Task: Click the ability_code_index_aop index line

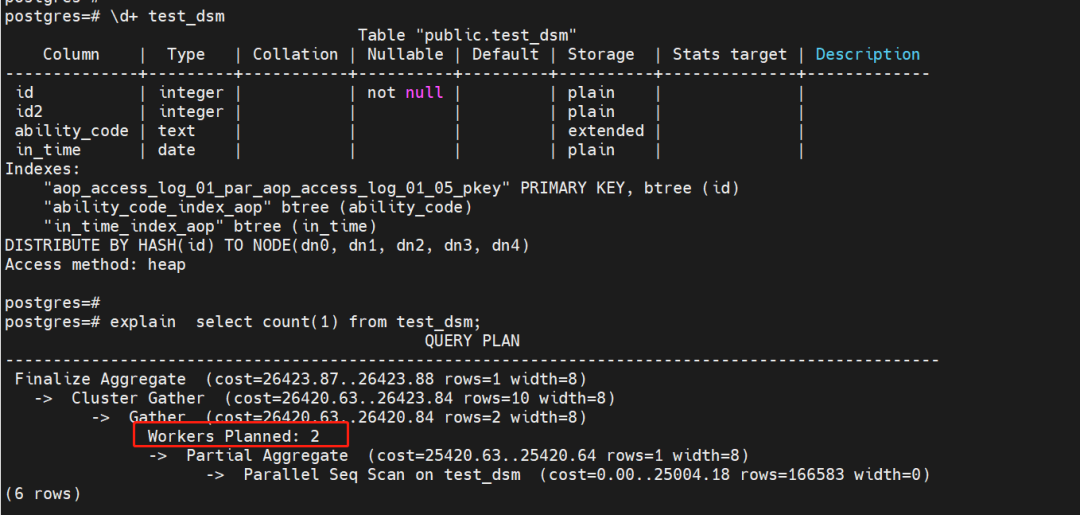Action: [256, 207]
